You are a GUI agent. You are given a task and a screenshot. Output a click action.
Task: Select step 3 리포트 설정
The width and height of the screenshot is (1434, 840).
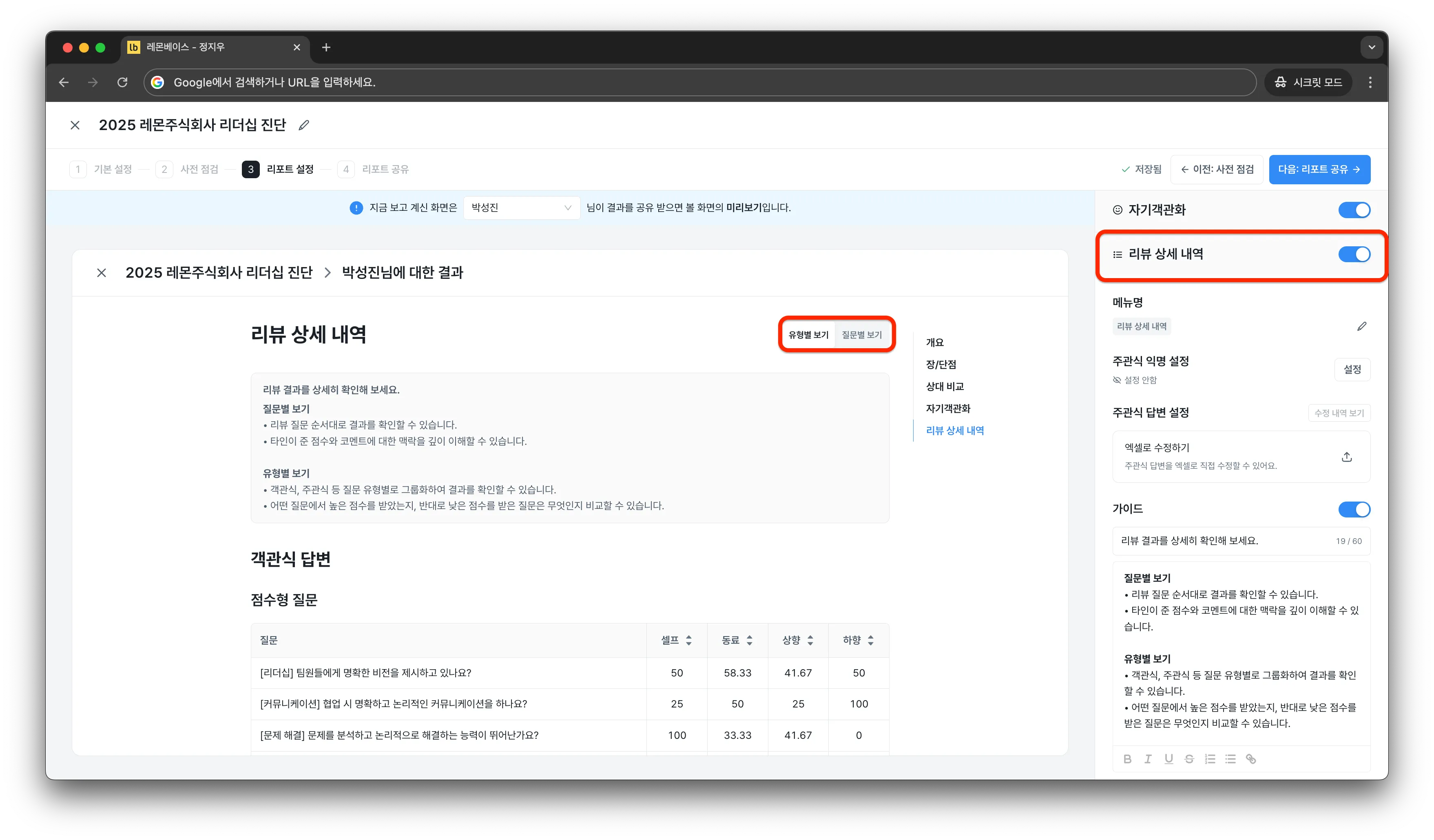coord(278,170)
